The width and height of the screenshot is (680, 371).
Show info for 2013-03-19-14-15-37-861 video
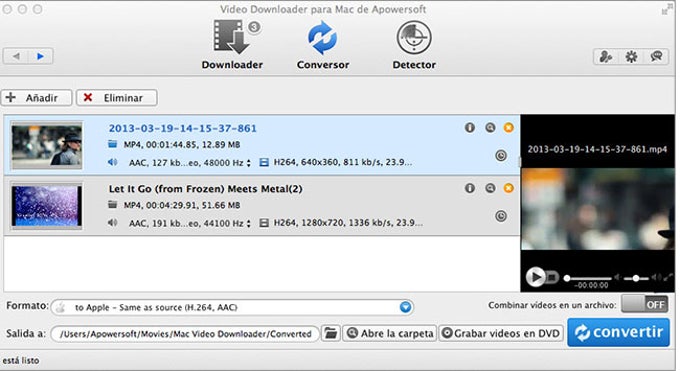pos(470,128)
